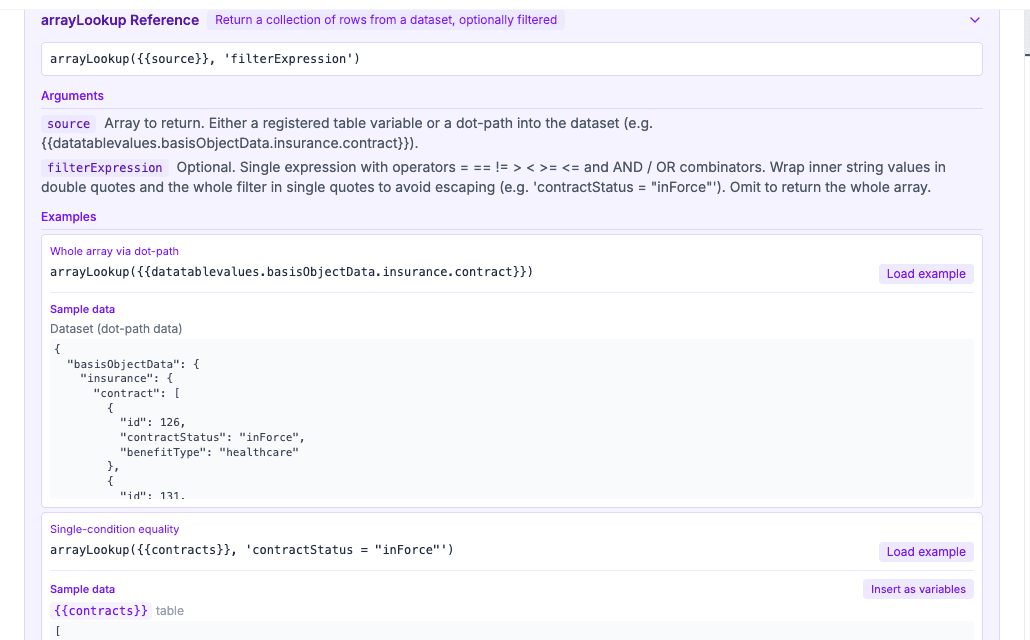Click the dot-path arrayLookup example code
Viewport: 1030px width, 640px height.
point(292,272)
